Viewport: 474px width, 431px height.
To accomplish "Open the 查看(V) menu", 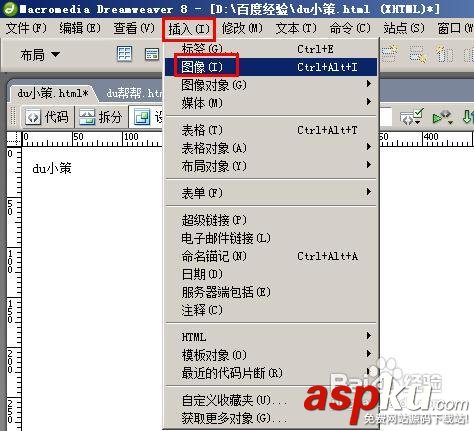I will click(134, 28).
